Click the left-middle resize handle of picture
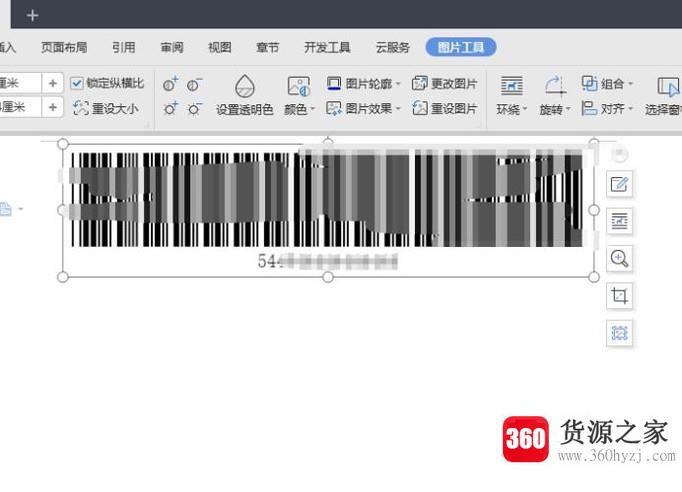The height and width of the screenshot is (492, 682). click(63, 210)
